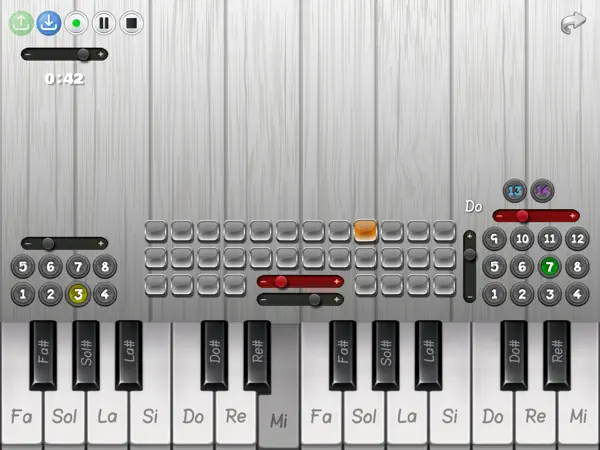Play the pressed Mi white key
Viewport: 600px width, 450px height.
(279, 419)
